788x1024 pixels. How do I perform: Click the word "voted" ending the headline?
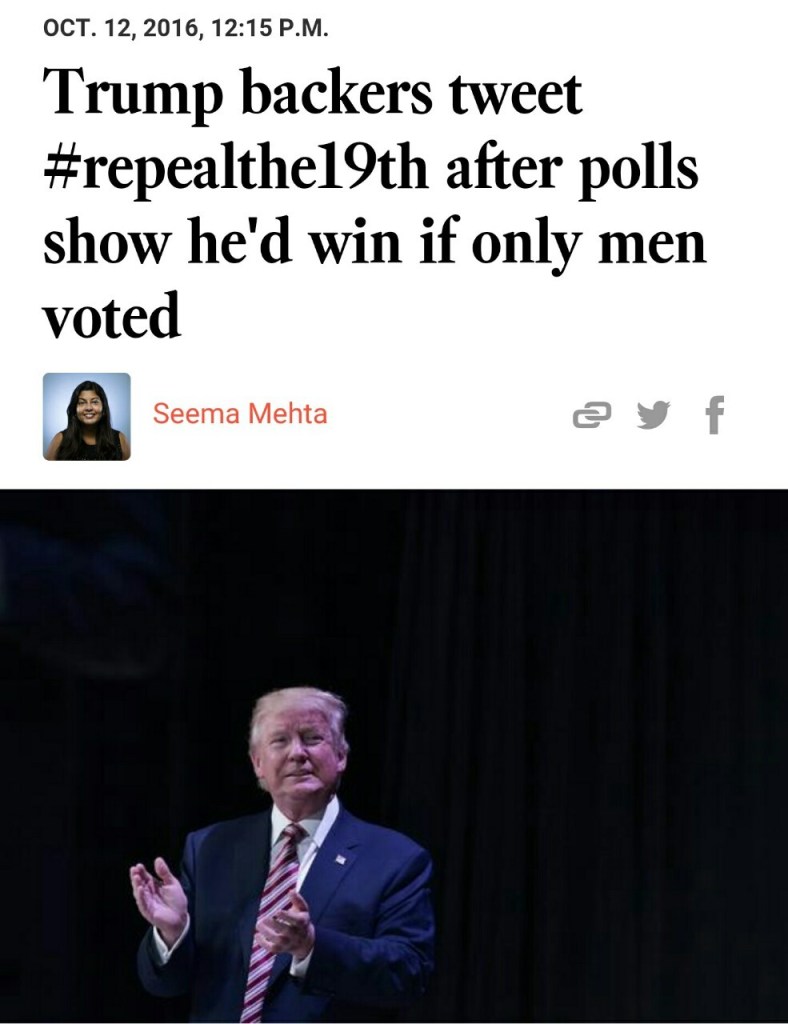tap(112, 315)
